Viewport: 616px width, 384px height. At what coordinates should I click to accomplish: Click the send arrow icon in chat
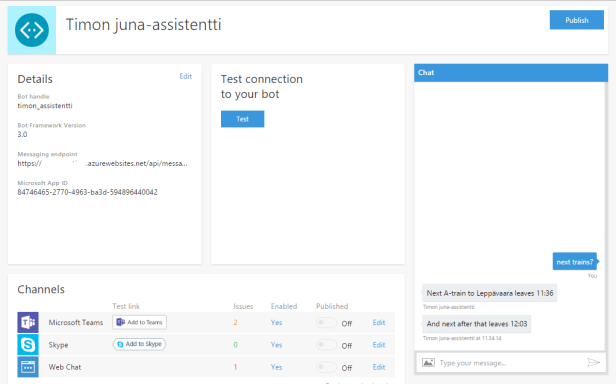pos(593,362)
